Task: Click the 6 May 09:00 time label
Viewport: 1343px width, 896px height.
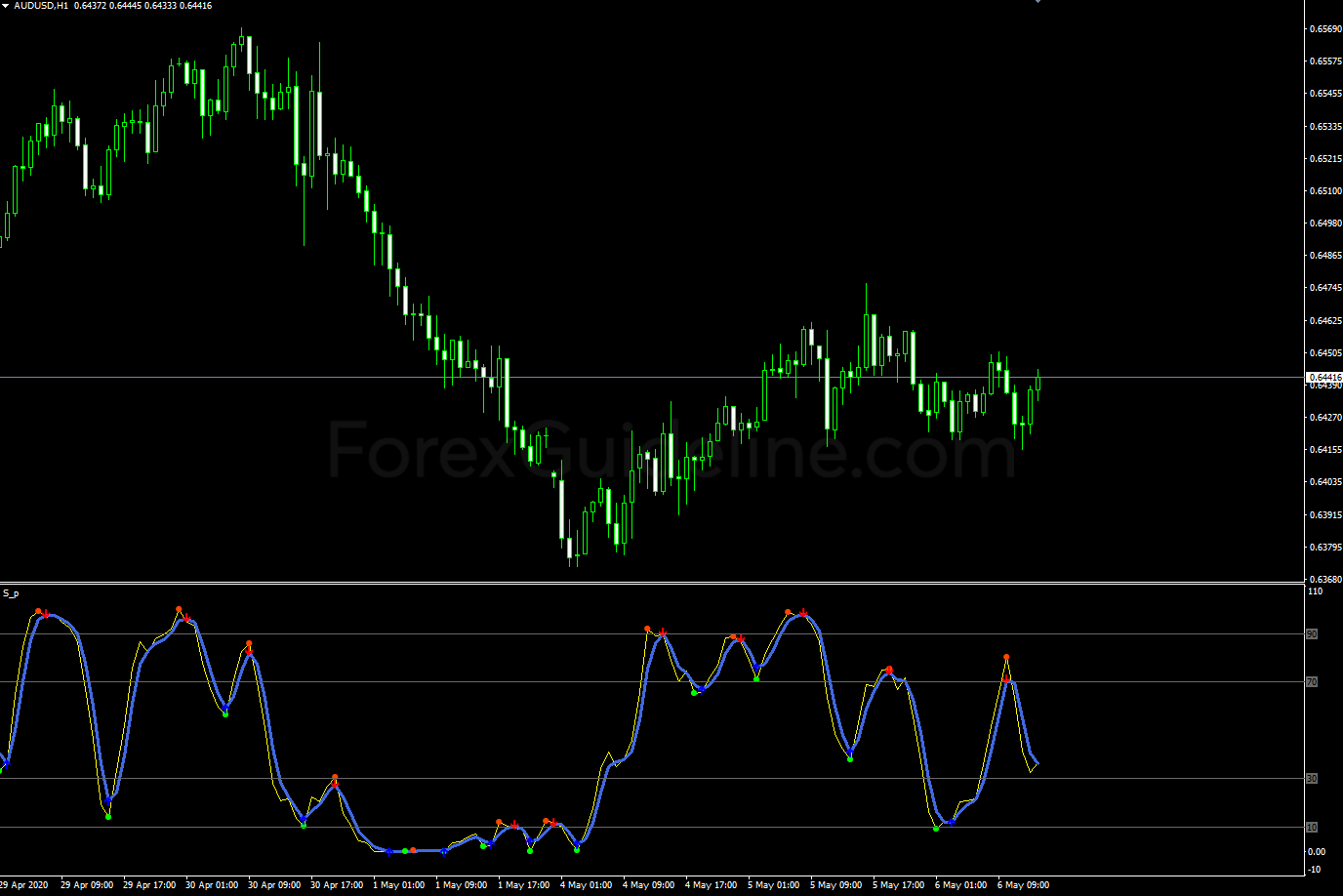Action: click(x=1023, y=885)
